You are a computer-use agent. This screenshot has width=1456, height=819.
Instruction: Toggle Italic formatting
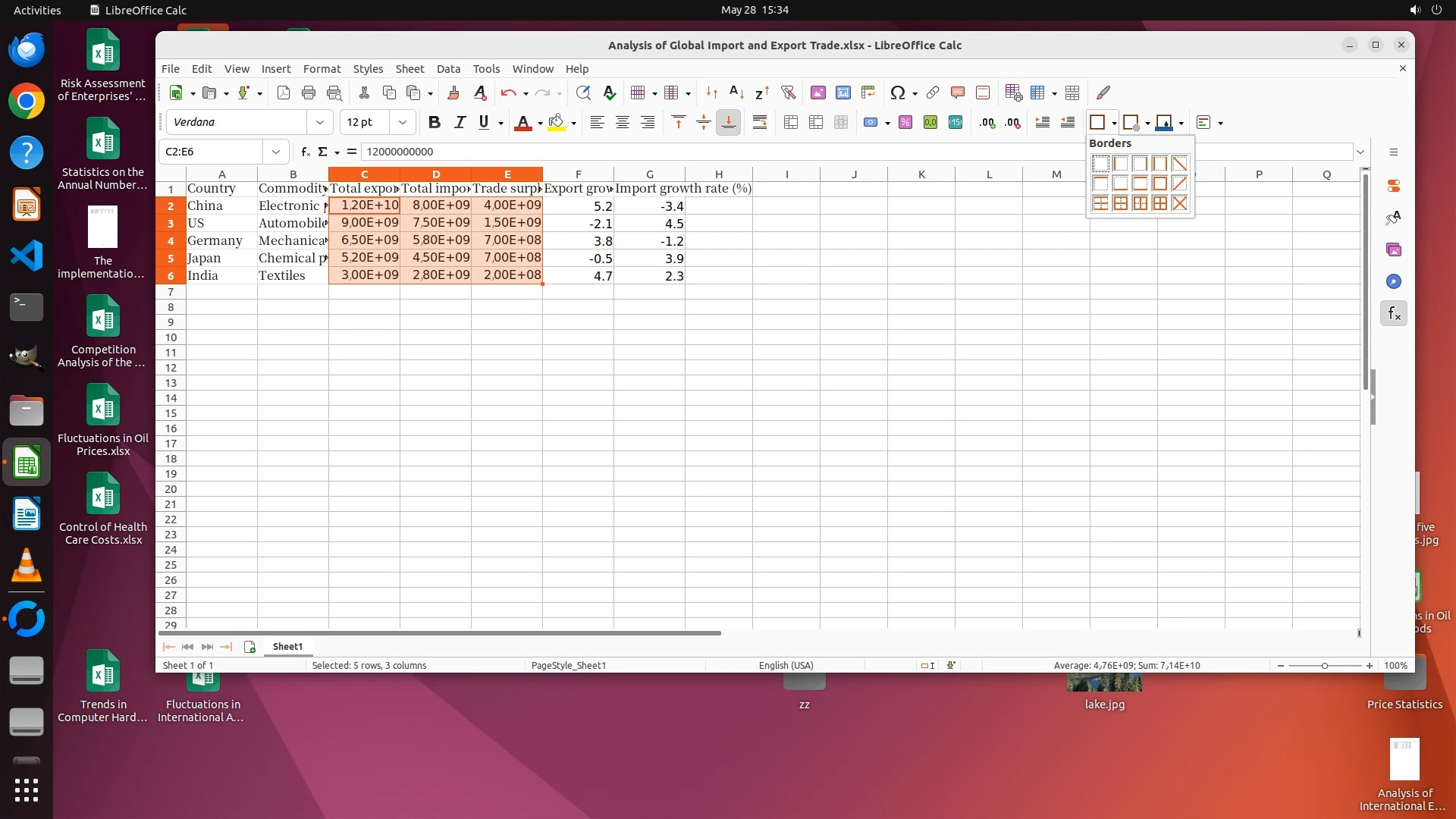(x=459, y=123)
